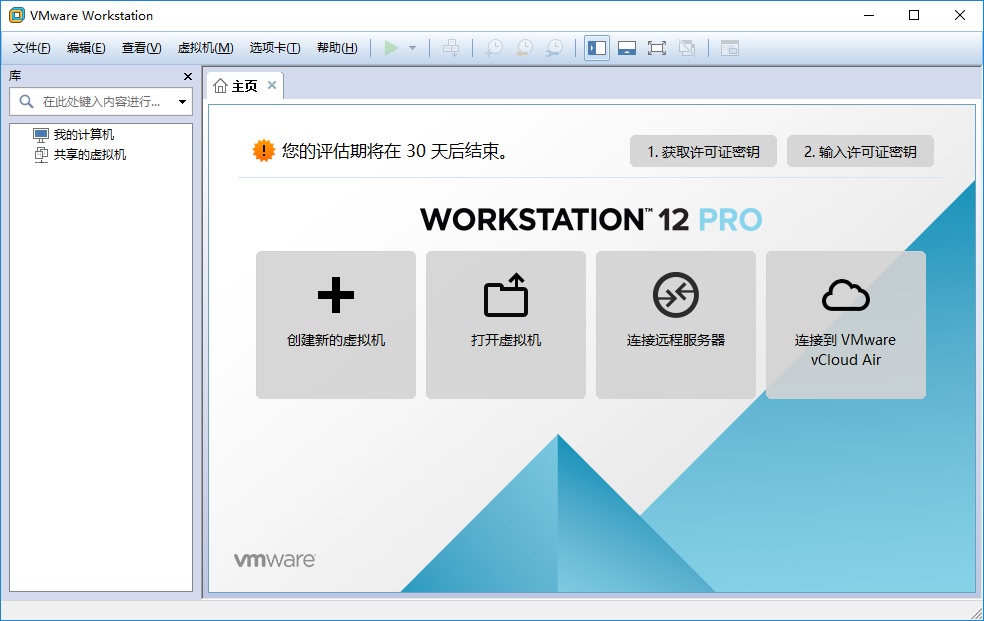Close the 库 library panel
984x621 pixels.
pyautogui.click(x=188, y=77)
